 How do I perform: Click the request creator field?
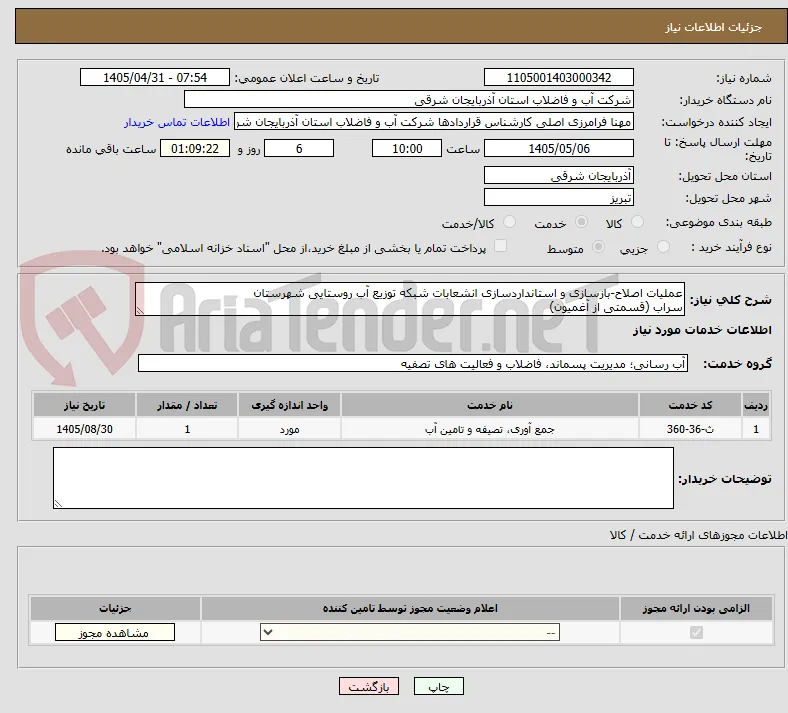tap(434, 122)
